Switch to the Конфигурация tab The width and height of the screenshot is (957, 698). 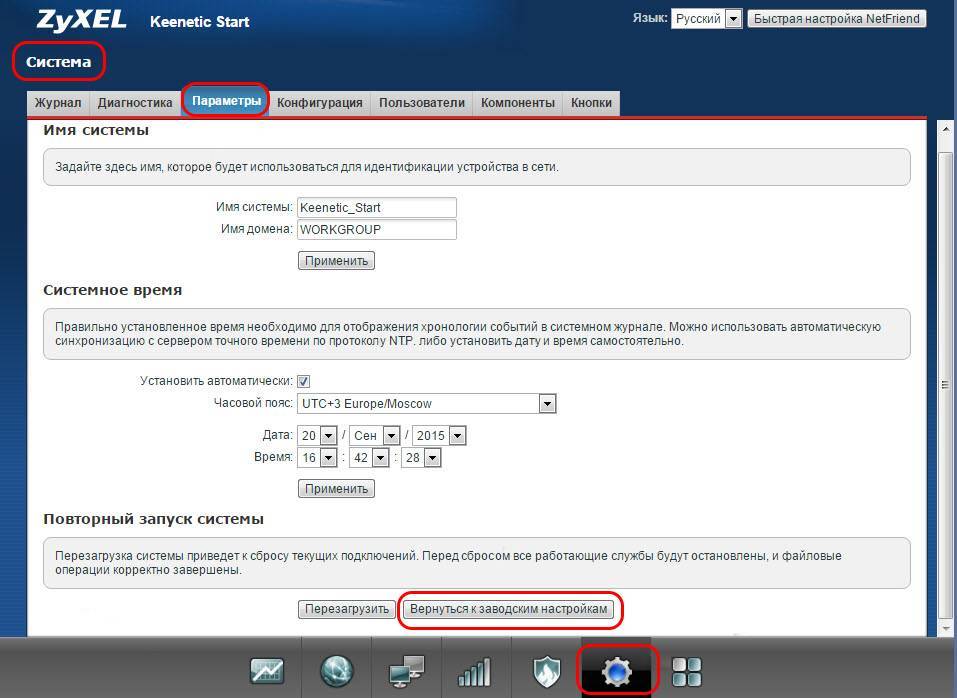[x=319, y=103]
